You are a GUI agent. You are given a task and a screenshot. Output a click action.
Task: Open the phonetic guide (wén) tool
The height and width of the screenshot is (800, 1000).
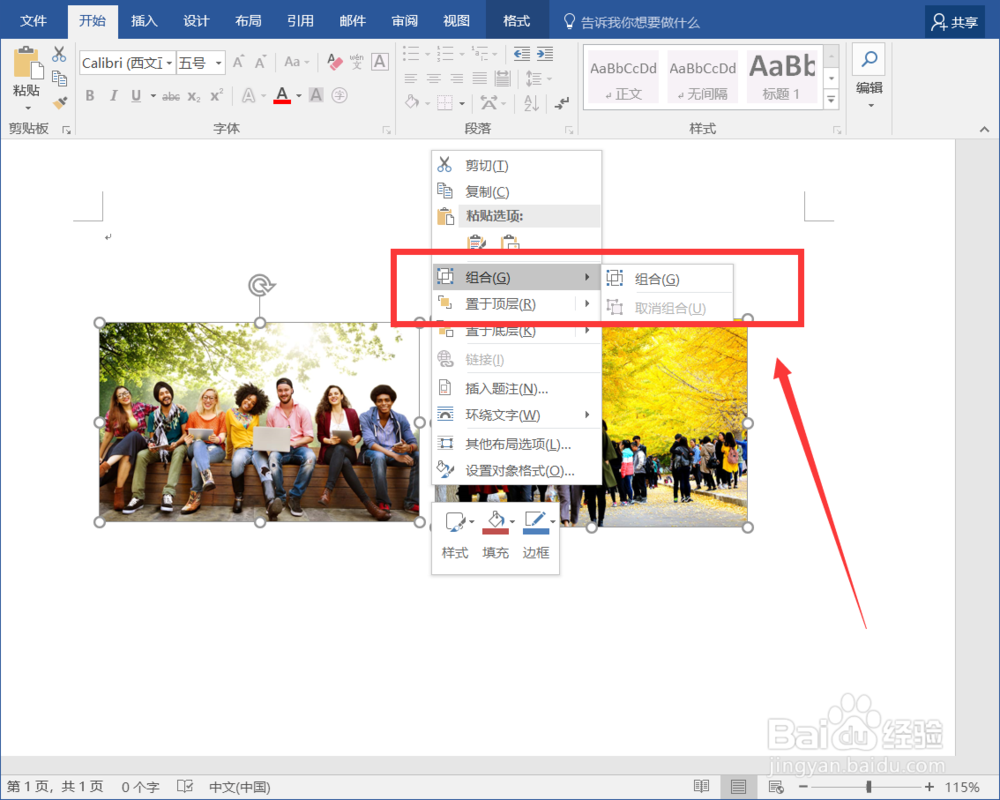click(357, 62)
